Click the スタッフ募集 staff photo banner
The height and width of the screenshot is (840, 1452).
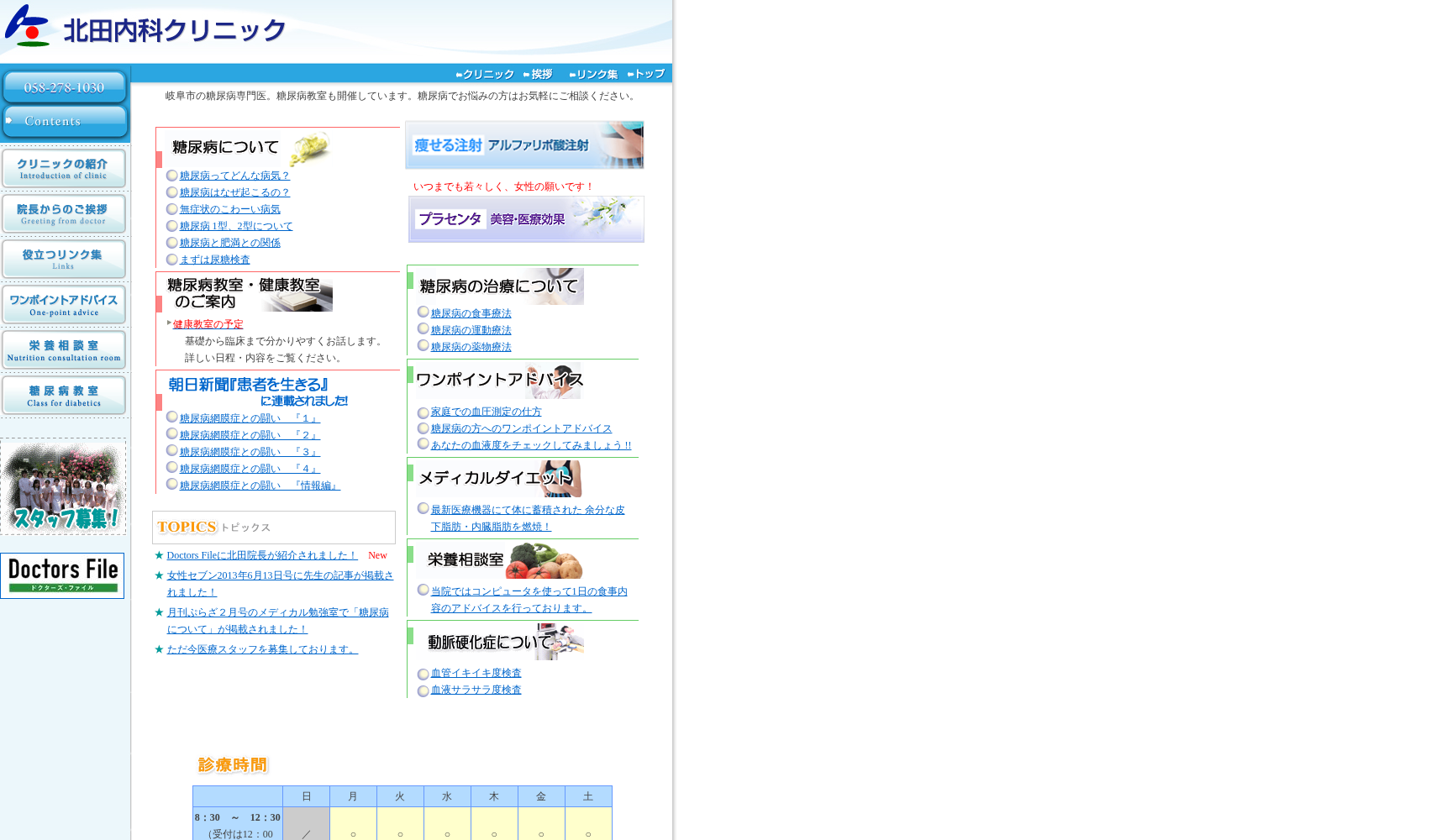pos(63,486)
